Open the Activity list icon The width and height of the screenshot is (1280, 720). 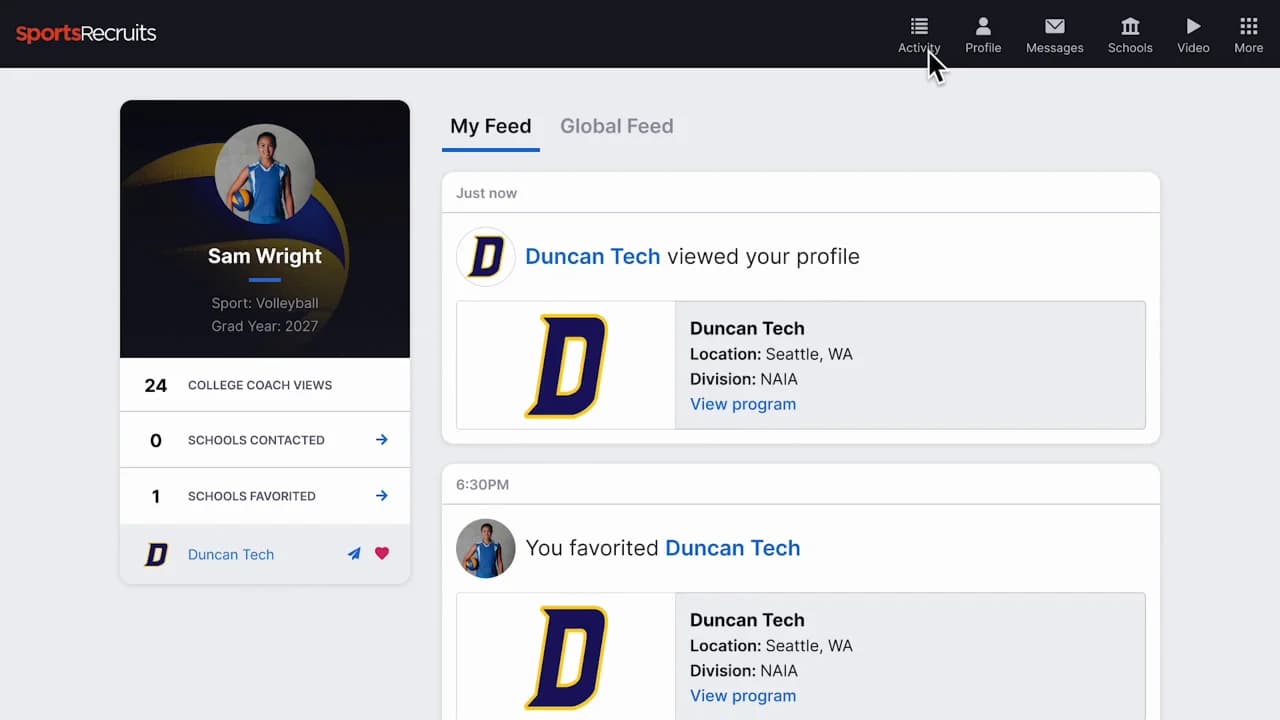[919, 26]
